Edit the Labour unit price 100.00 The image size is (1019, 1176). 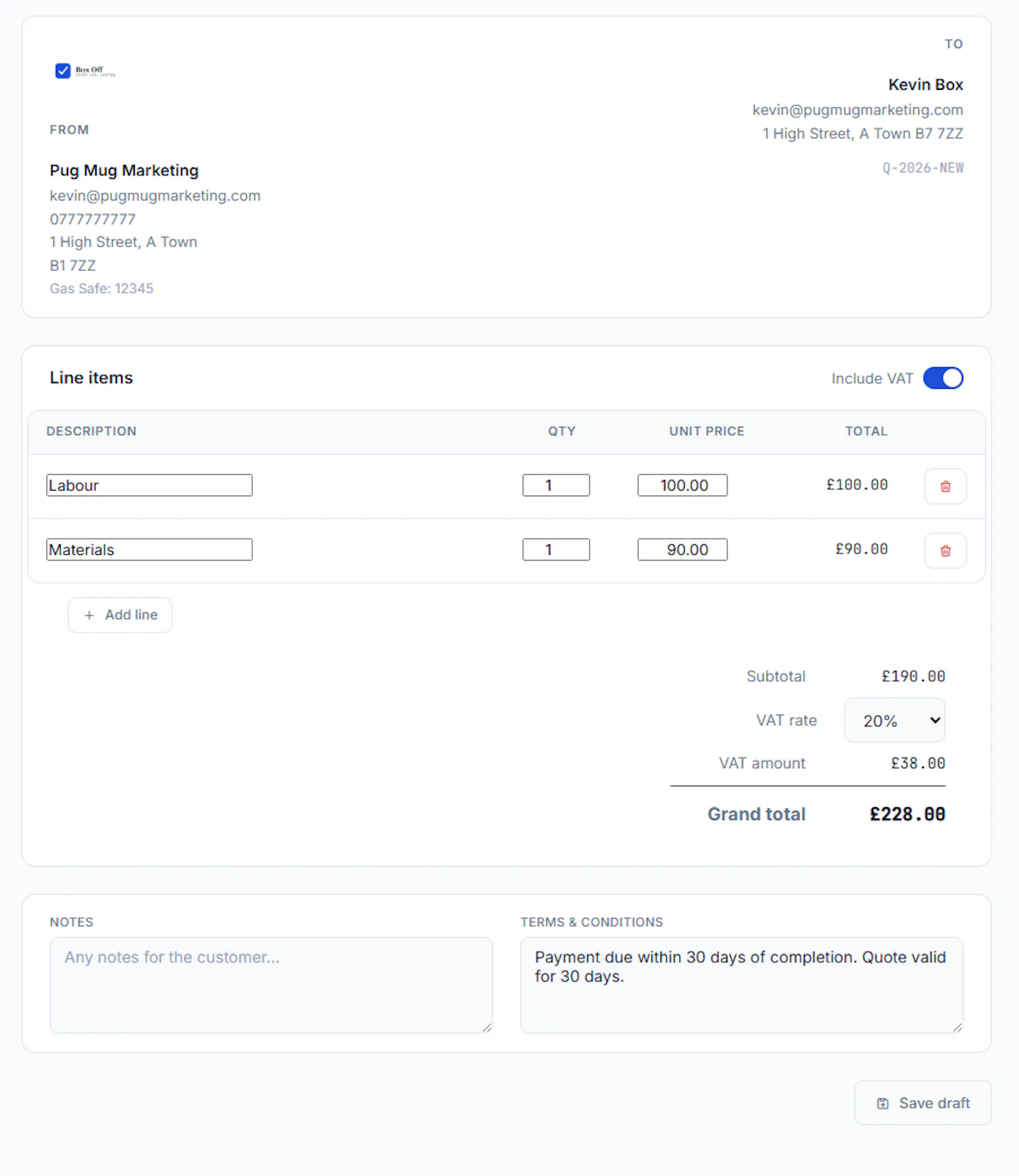pyautogui.click(x=682, y=485)
